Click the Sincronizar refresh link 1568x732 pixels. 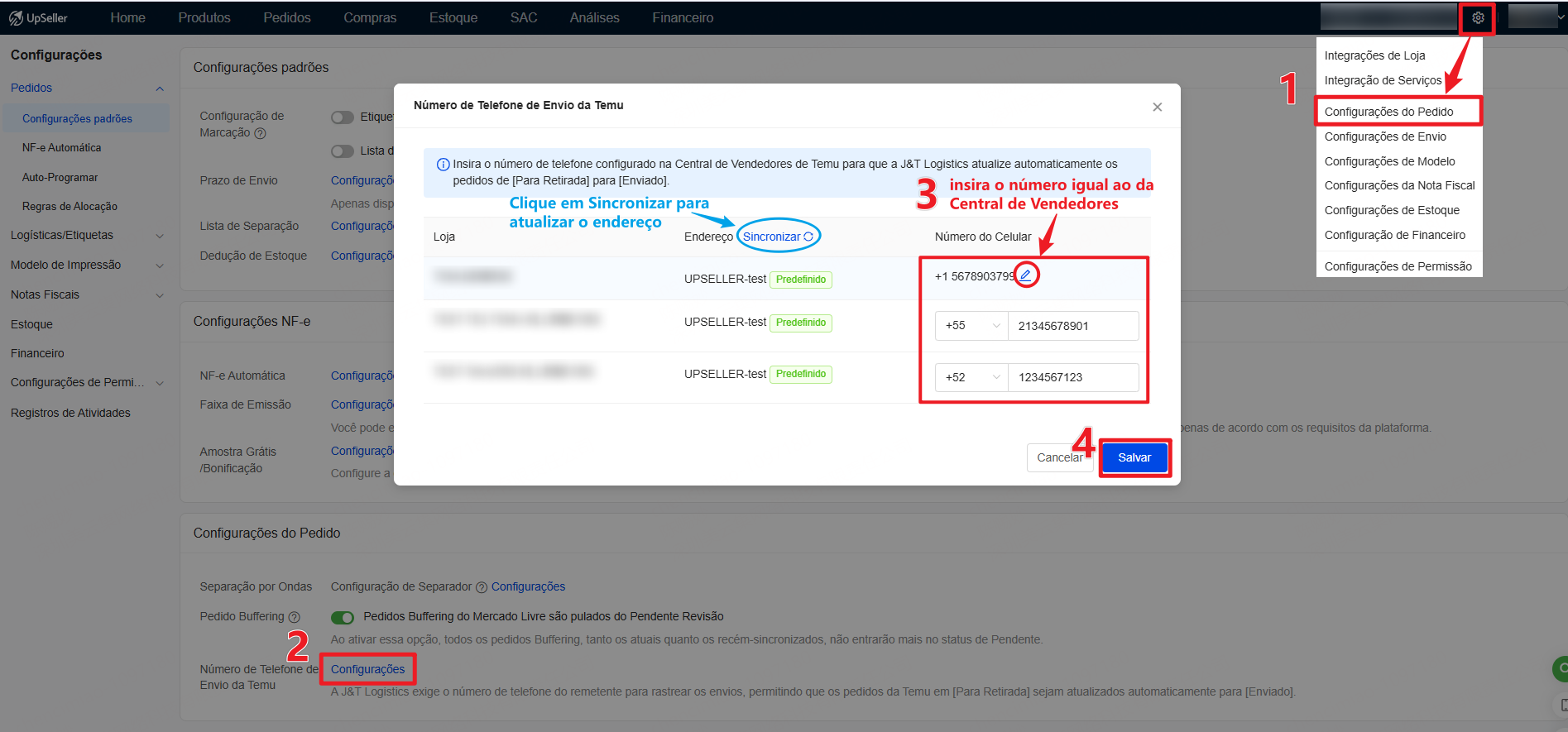click(x=778, y=237)
